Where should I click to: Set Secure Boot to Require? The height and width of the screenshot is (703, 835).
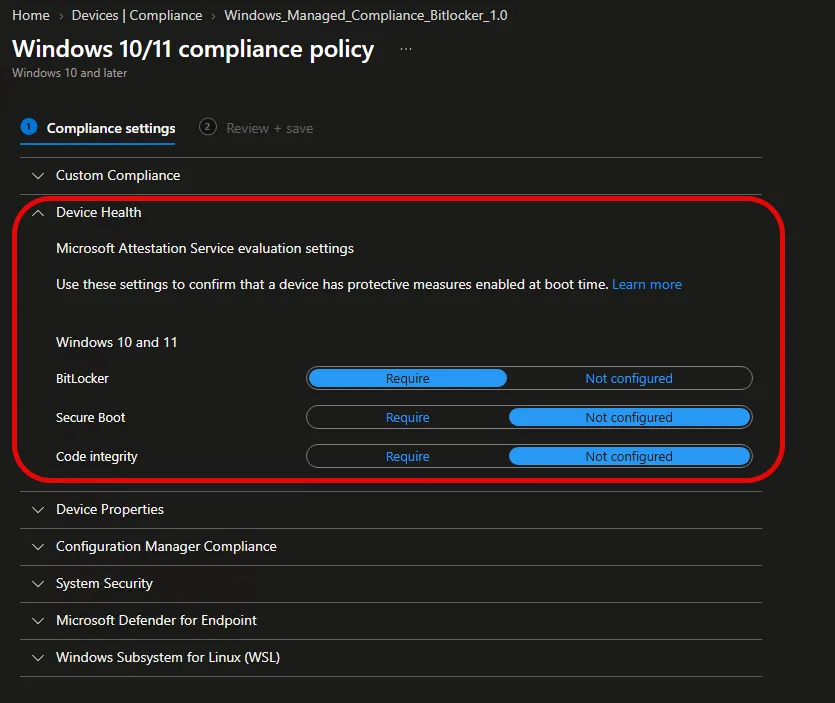click(407, 418)
